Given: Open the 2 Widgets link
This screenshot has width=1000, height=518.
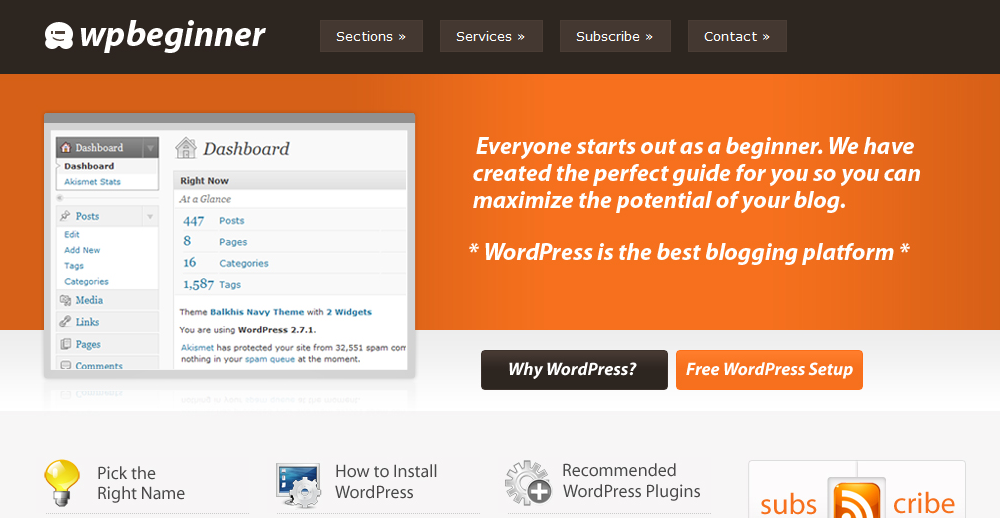Looking at the screenshot, I should click(x=349, y=312).
